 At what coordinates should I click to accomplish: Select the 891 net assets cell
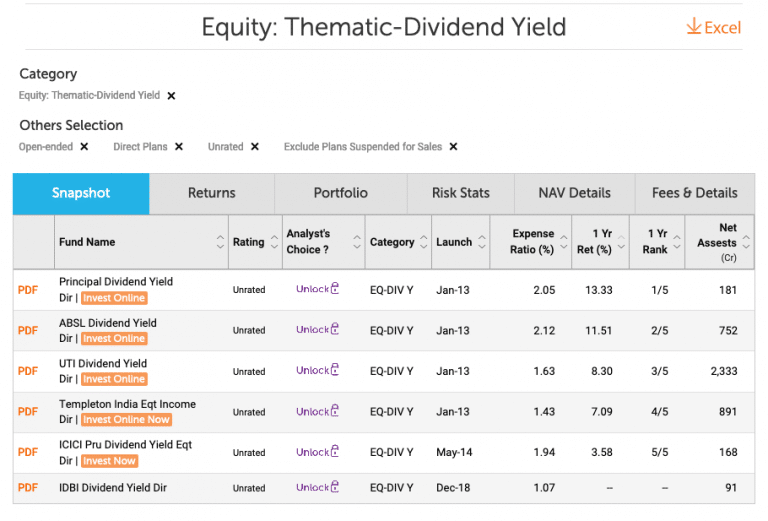pos(728,412)
